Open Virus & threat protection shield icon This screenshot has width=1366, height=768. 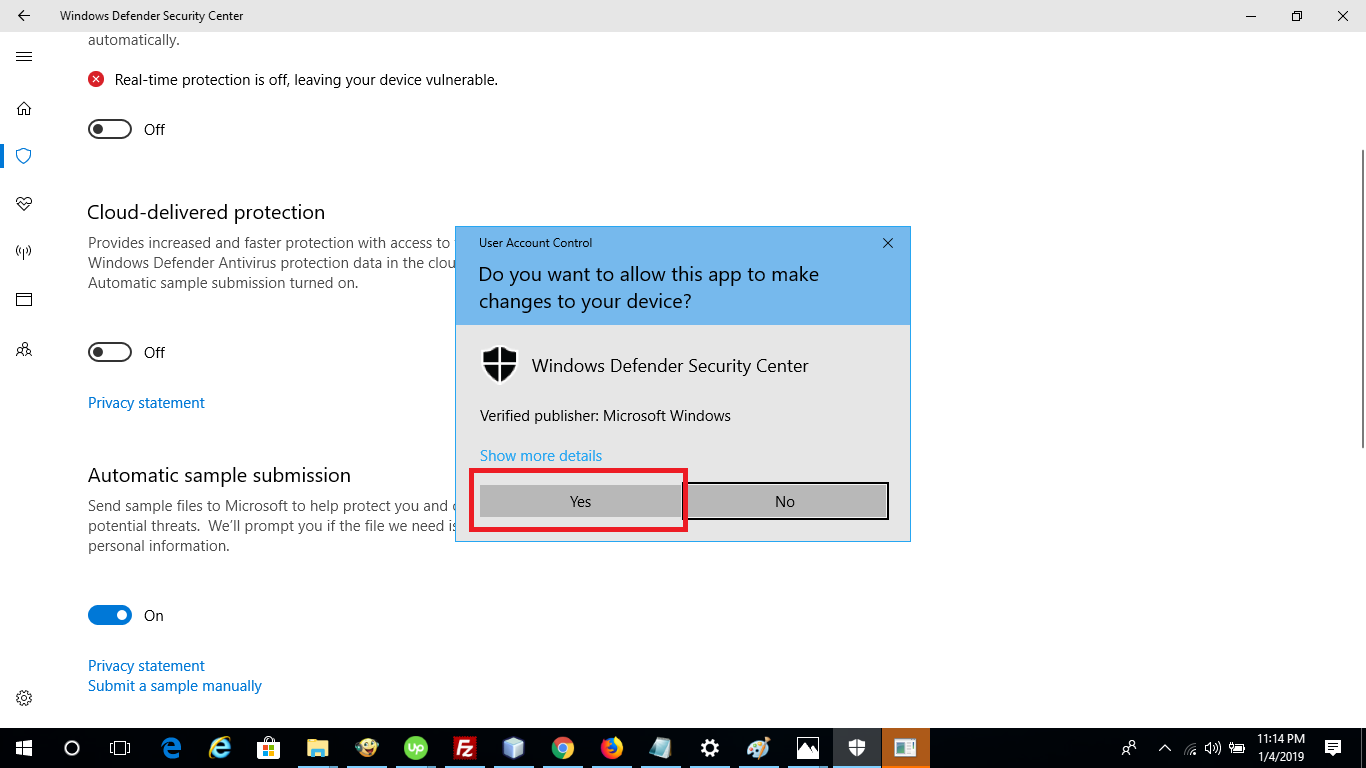point(23,156)
